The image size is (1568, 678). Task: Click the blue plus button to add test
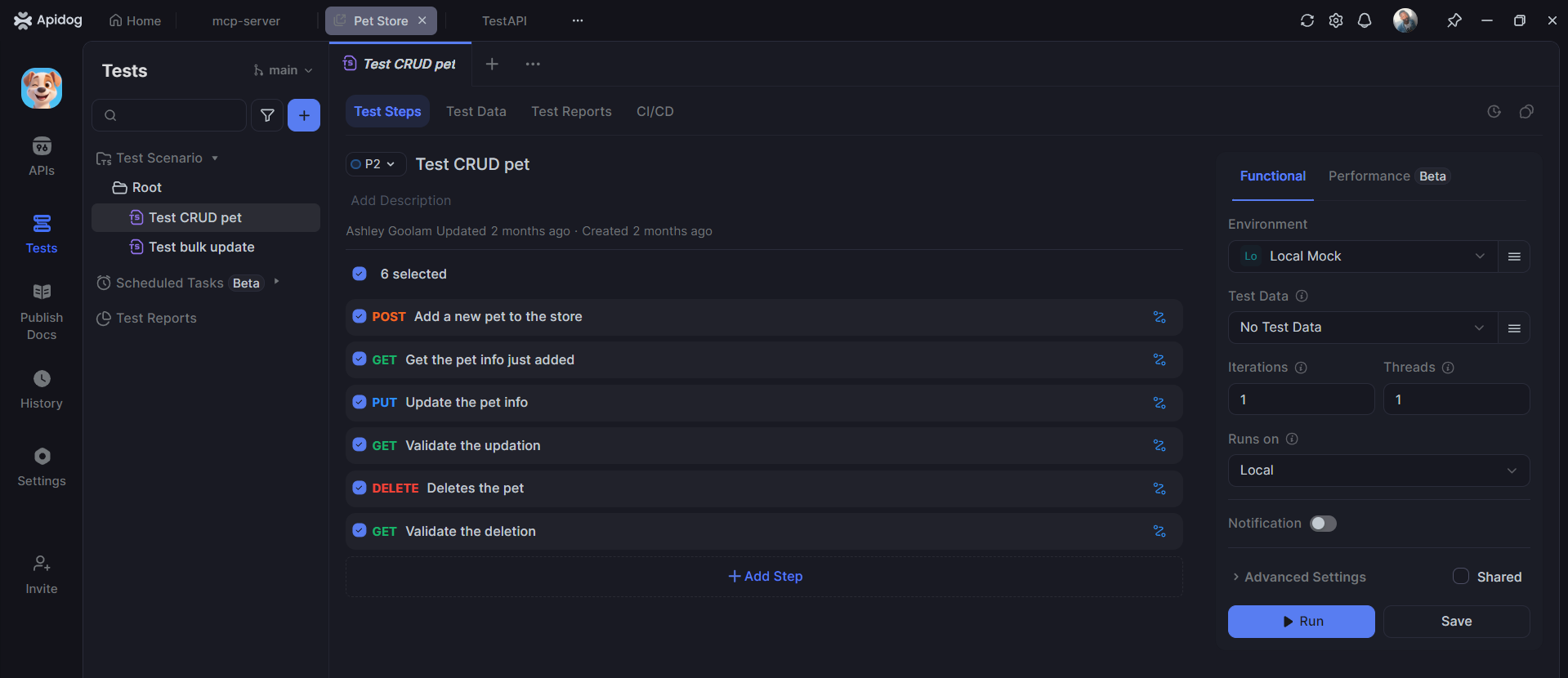pyautogui.click(x=304, y=115)
